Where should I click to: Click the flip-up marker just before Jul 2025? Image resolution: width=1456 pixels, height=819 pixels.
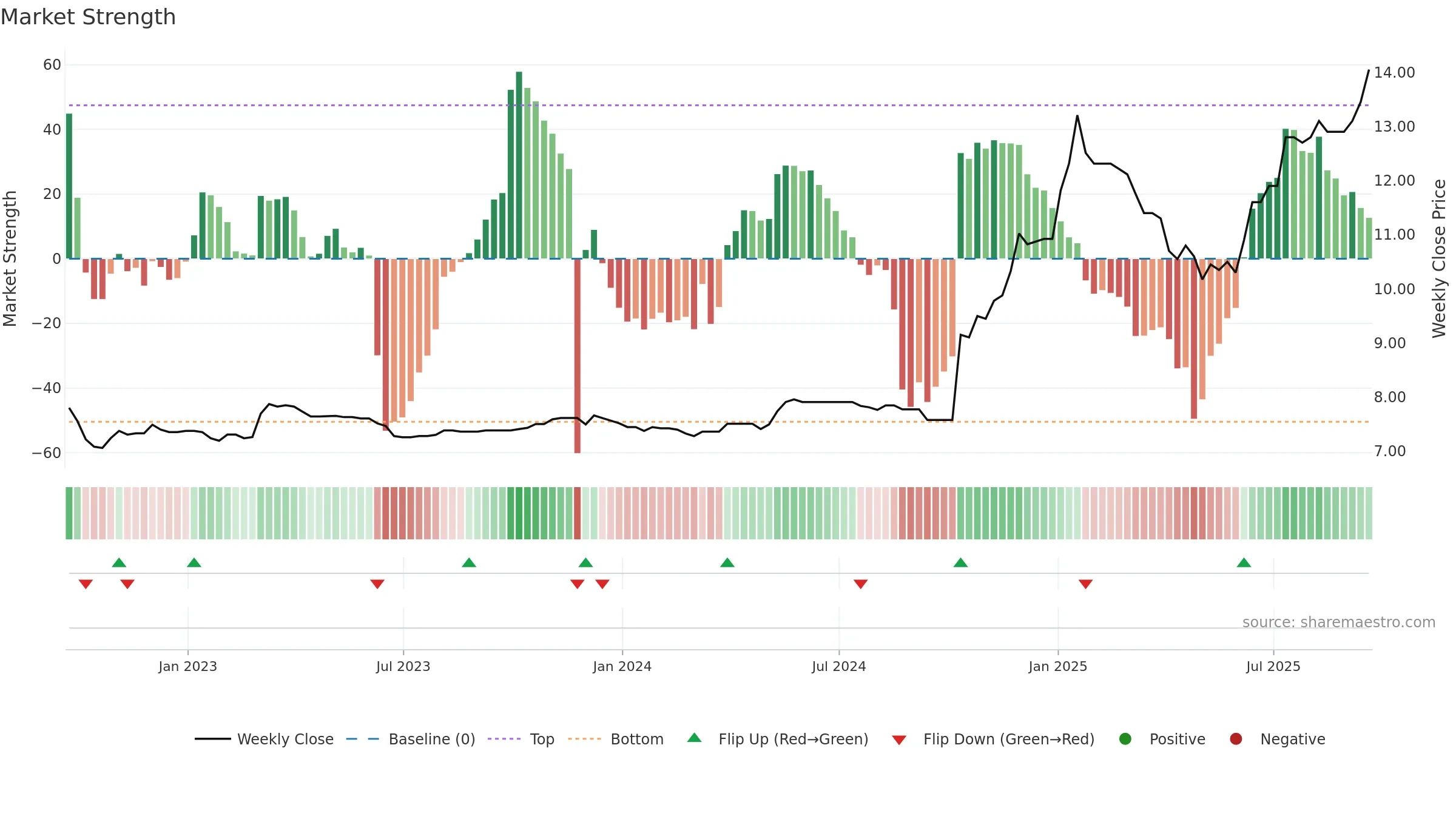(x=1244, y=562)
